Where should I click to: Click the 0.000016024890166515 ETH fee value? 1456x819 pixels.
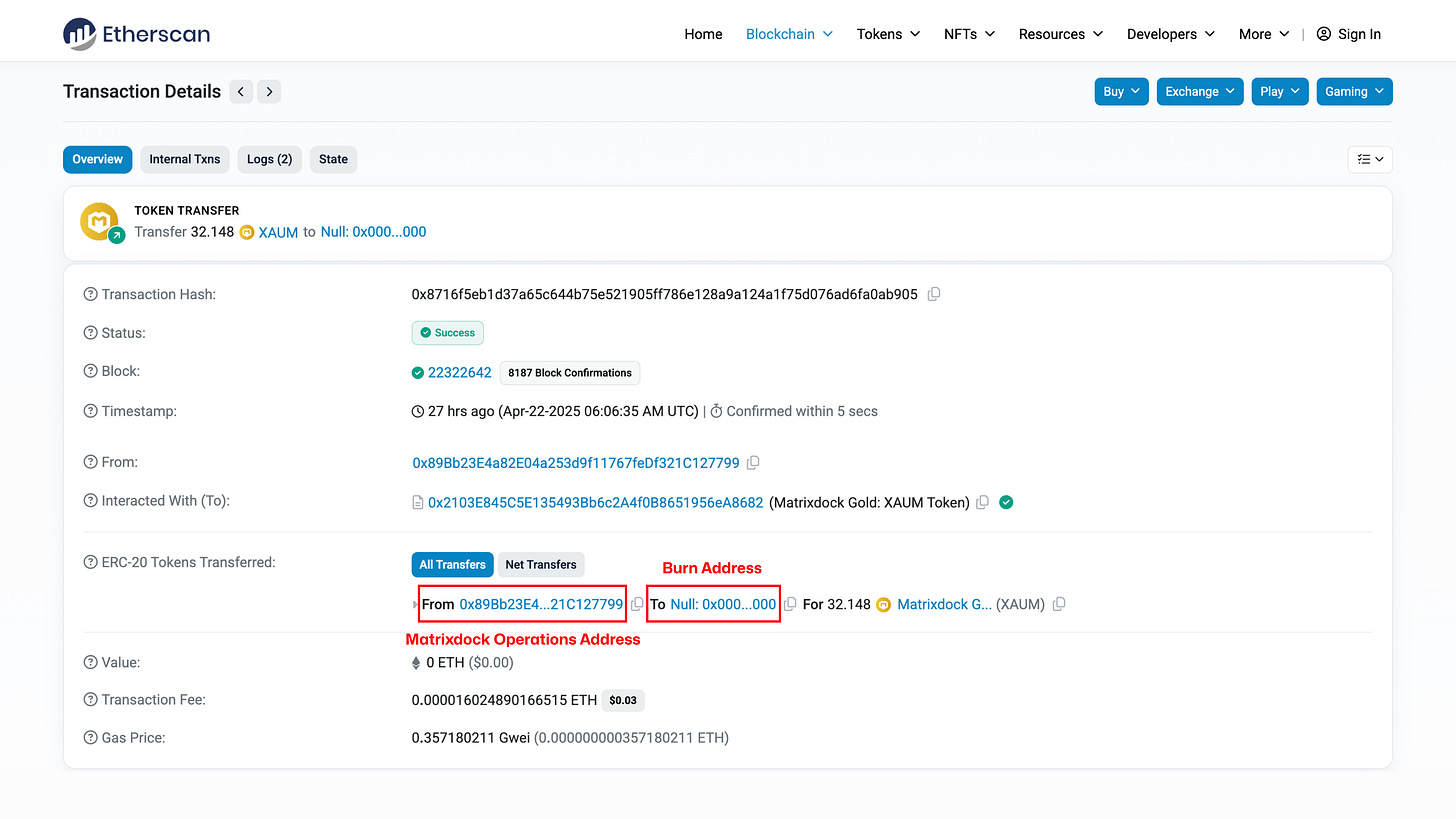click(x=505, y=700)
